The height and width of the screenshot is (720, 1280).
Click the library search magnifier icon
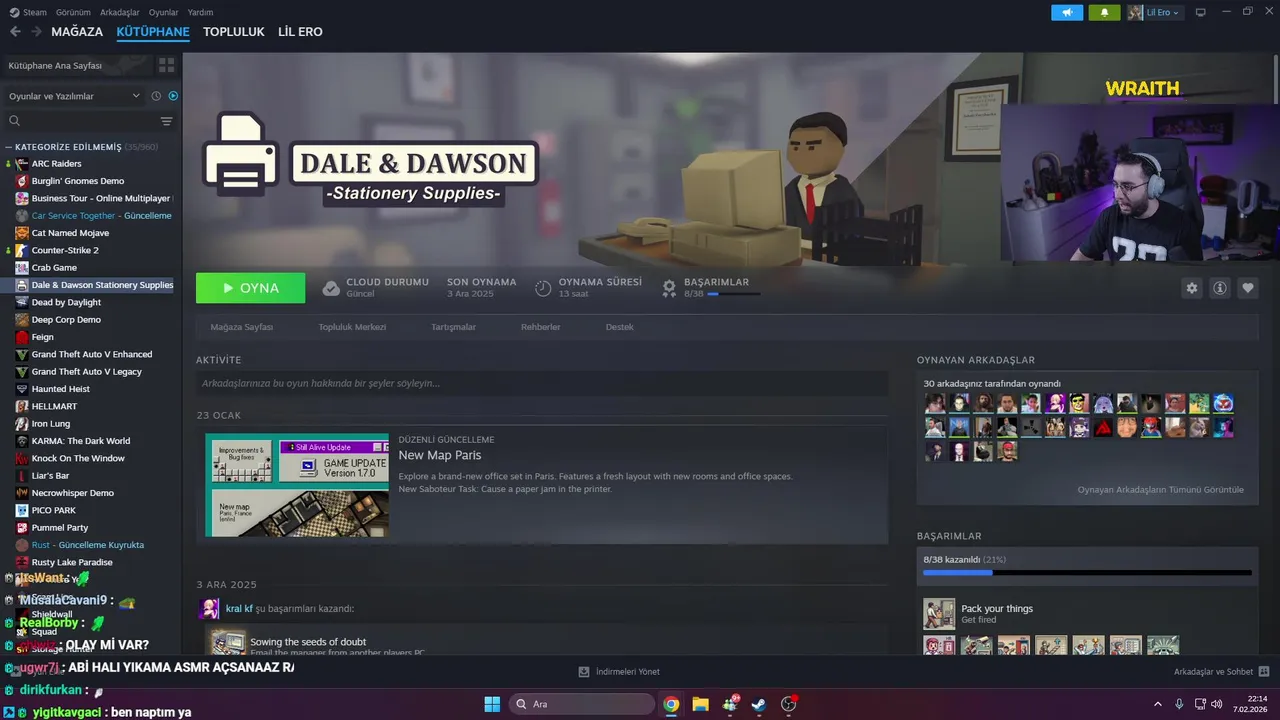point(15,121)
